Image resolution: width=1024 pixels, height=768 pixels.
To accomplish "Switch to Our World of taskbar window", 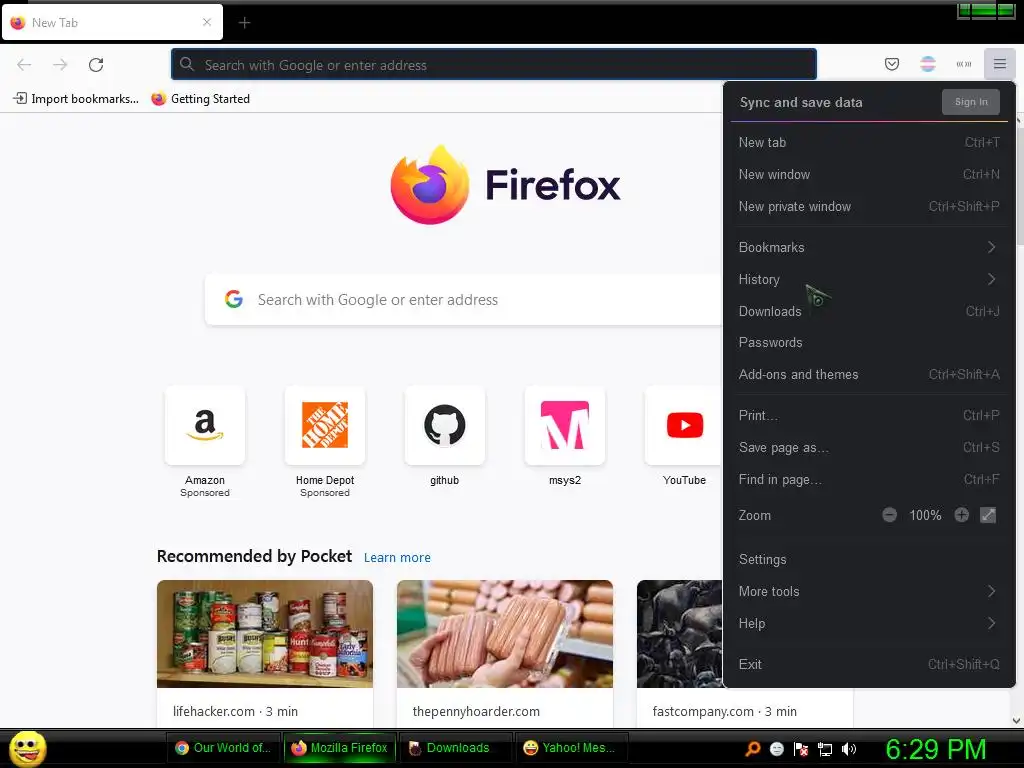I will pyautogui.click(x=225, y=748).
